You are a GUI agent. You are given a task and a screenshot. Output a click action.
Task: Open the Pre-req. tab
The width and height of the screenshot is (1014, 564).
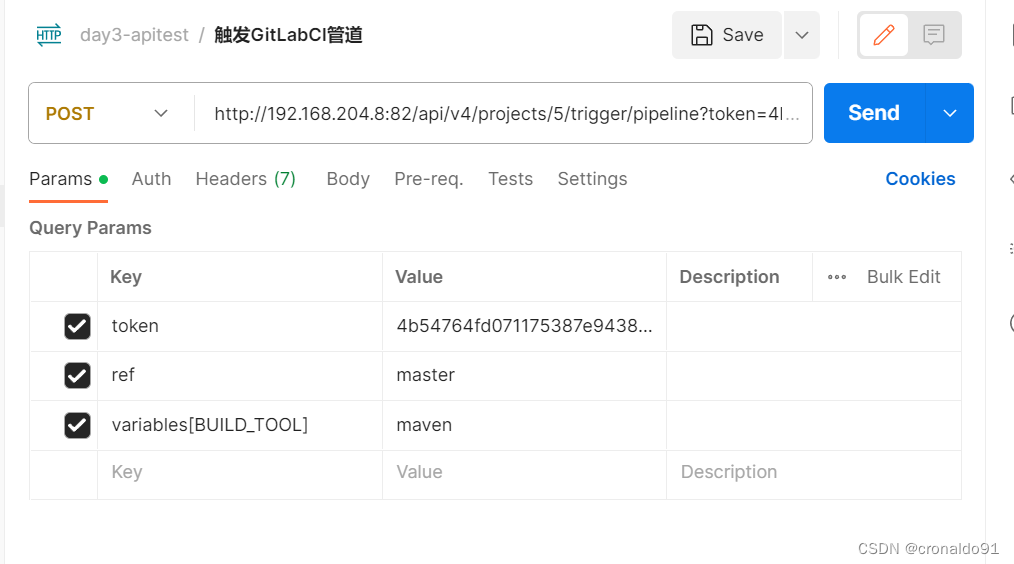pos(429,179)
